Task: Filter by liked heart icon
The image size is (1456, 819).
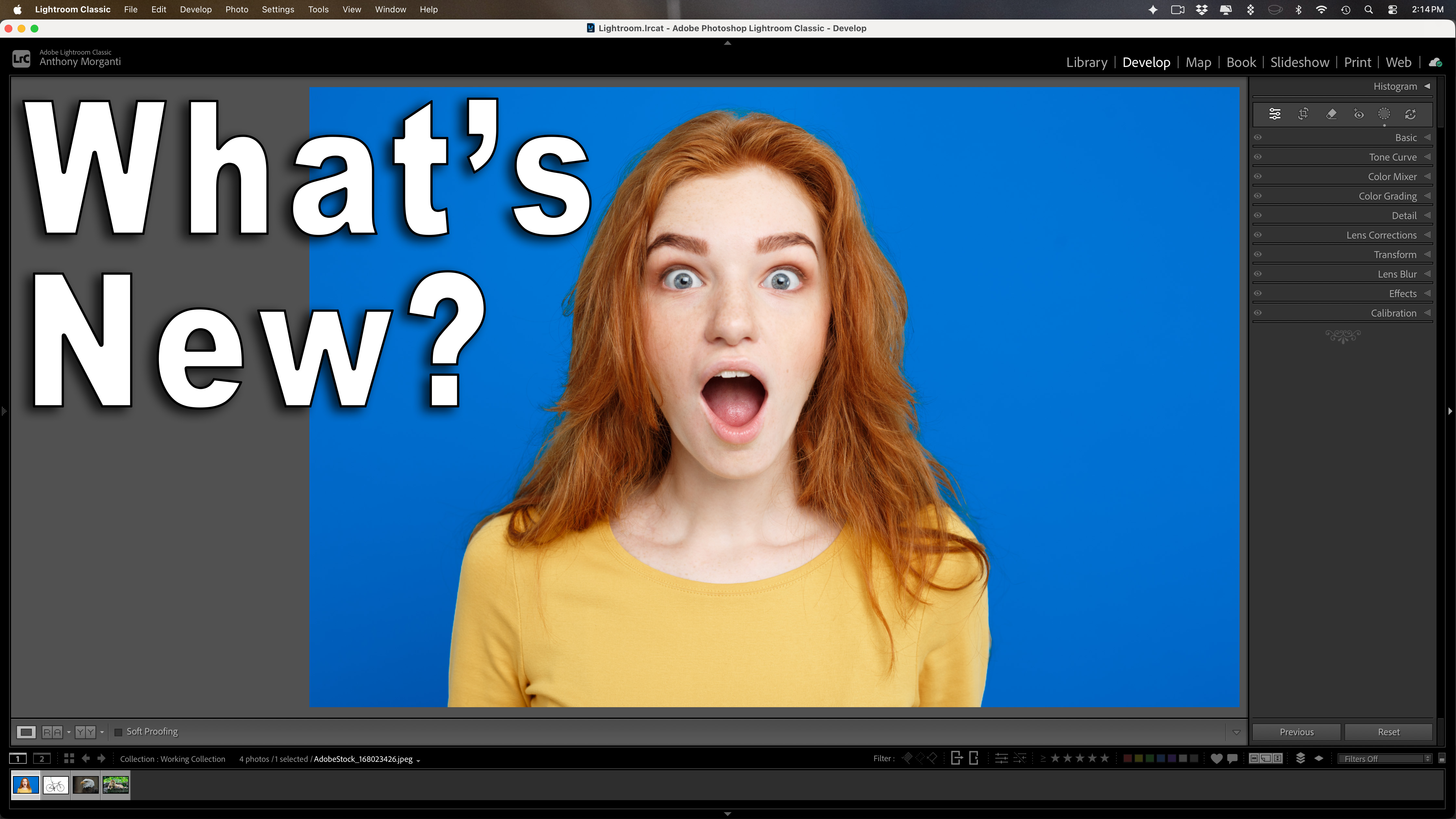Action: (1216, 759)
